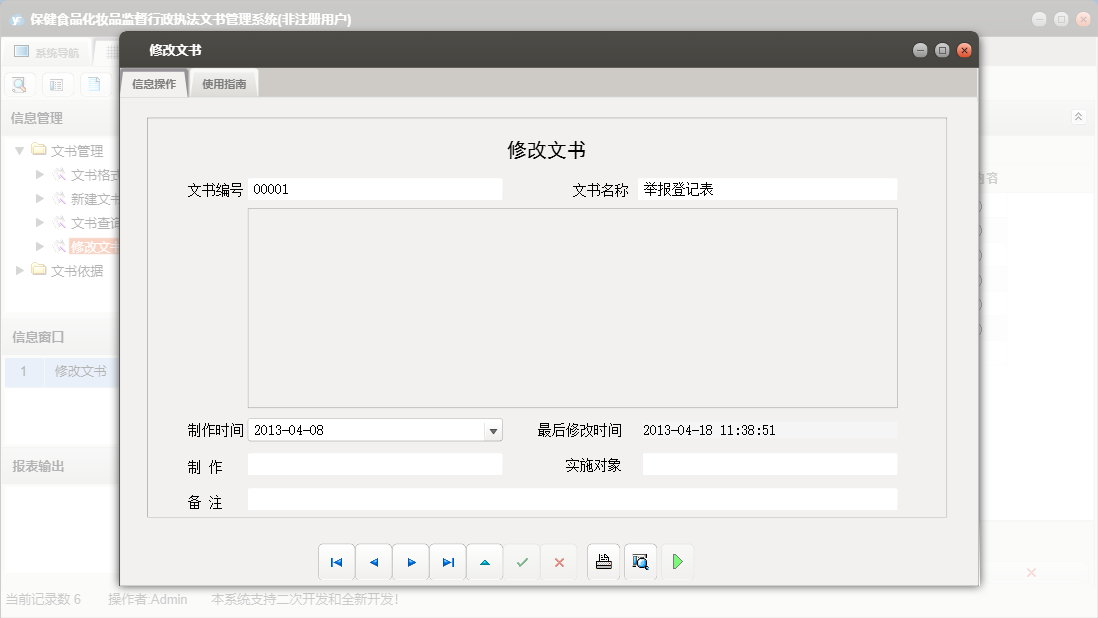
Task: Print the document with the printer icon
Action: pyautogui.click(x=603, y=562)
